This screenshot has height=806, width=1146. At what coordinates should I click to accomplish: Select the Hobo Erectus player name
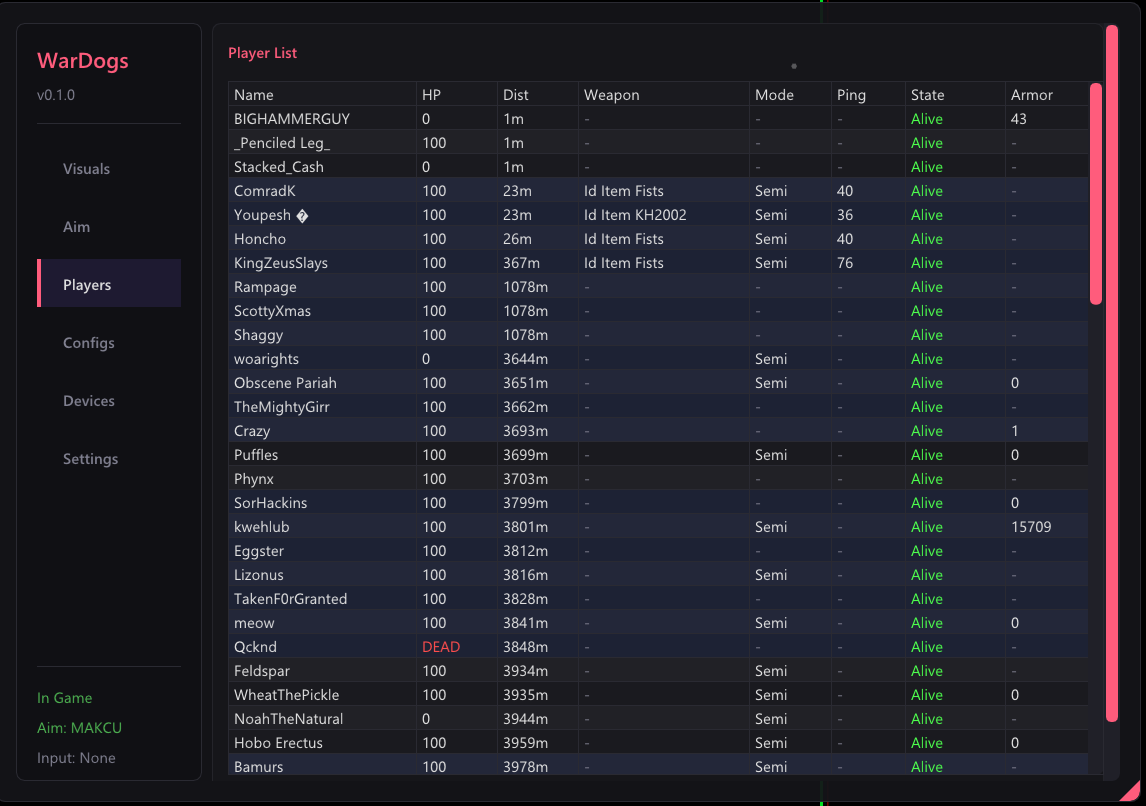(x=278, y=743)
